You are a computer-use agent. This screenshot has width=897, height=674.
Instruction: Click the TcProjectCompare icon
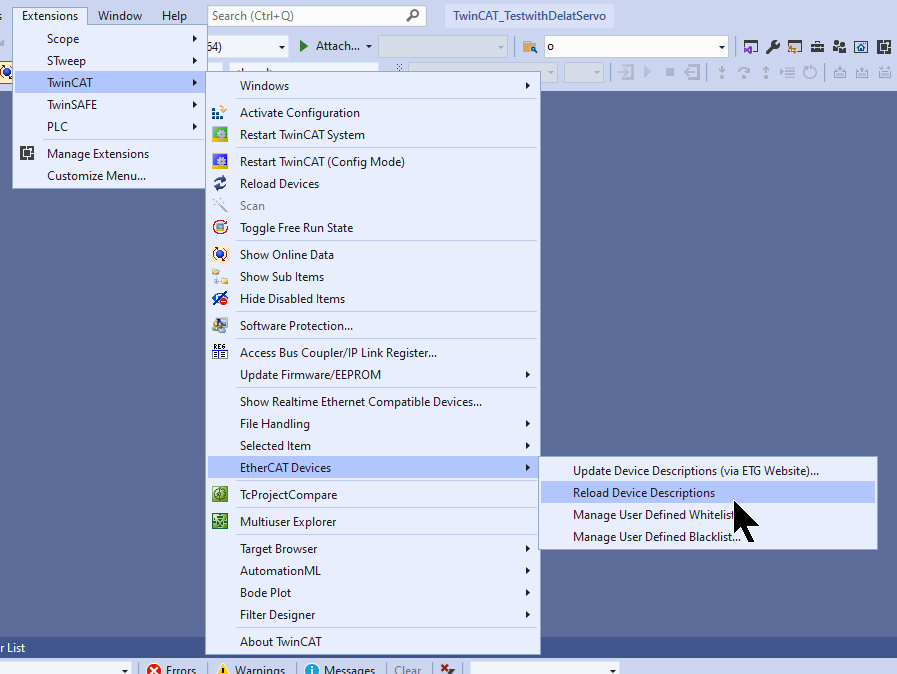click(220, 494)
